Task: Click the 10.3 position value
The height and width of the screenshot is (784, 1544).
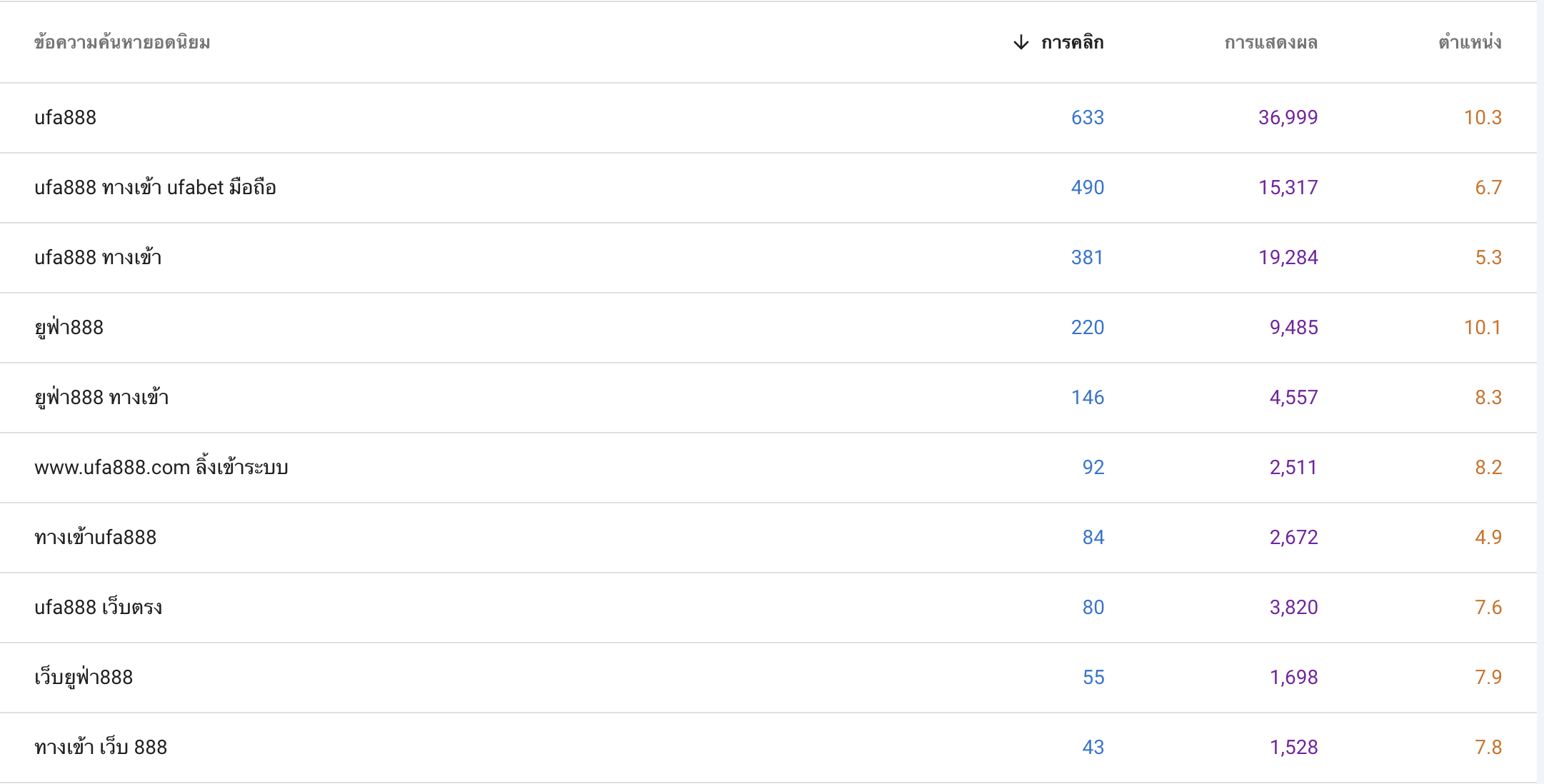Action: 1483,118
